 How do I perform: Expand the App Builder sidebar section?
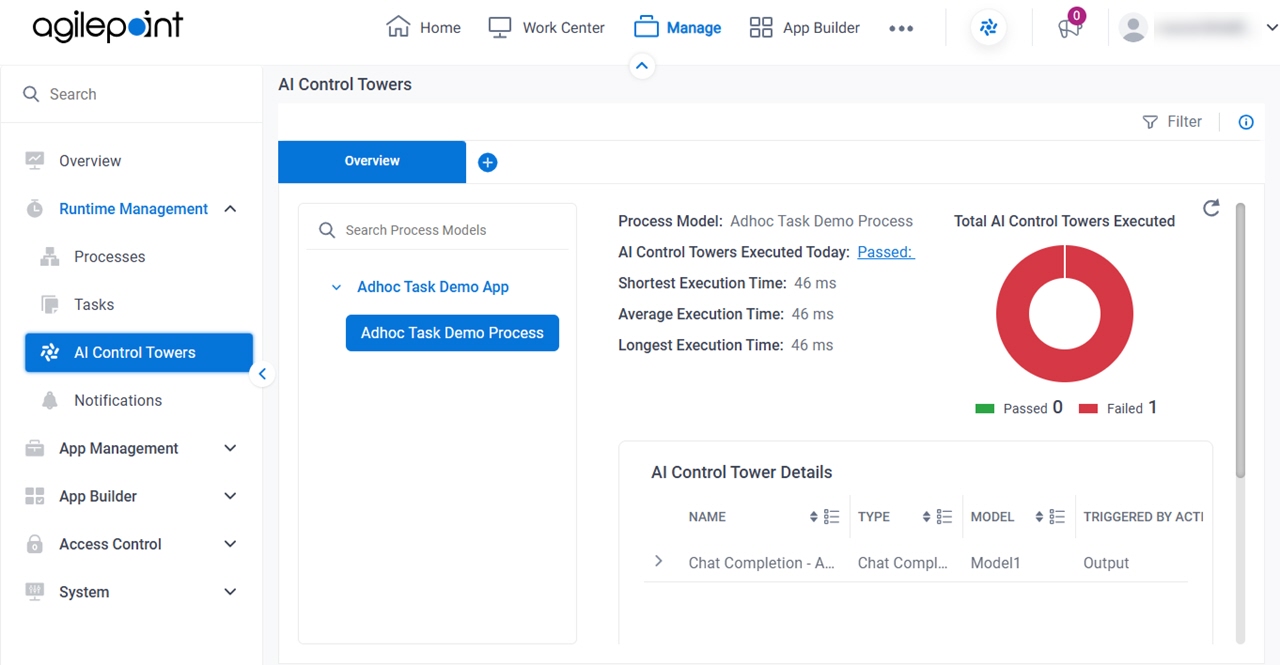230,496
